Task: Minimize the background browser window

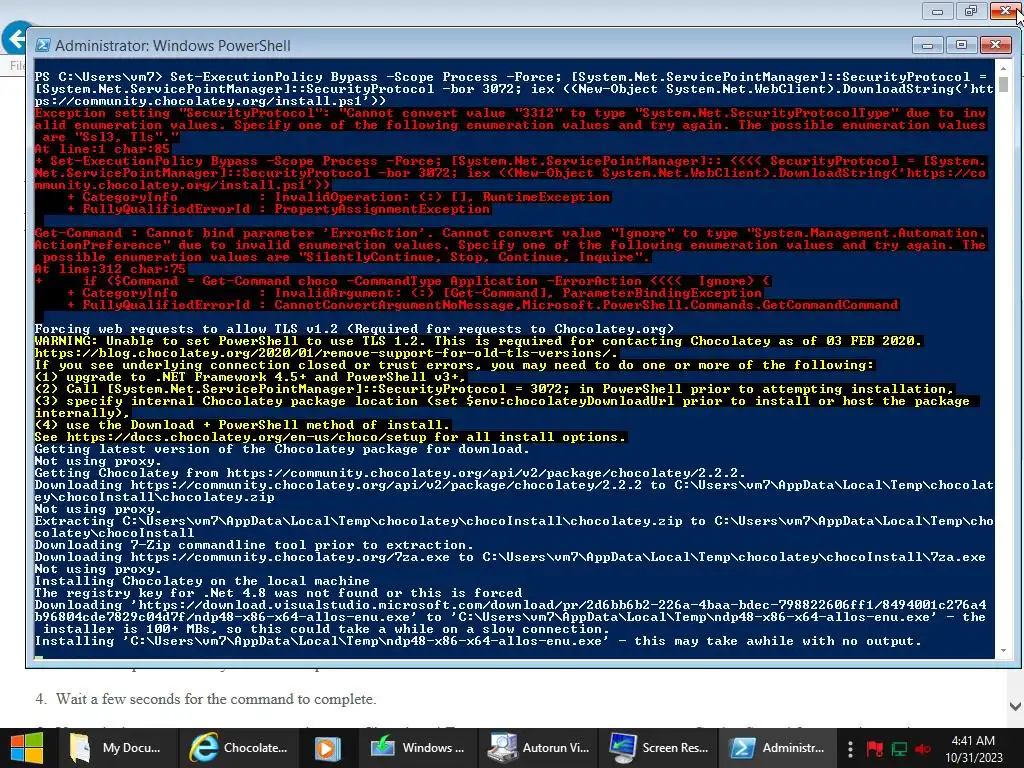Action: [938, 11]
